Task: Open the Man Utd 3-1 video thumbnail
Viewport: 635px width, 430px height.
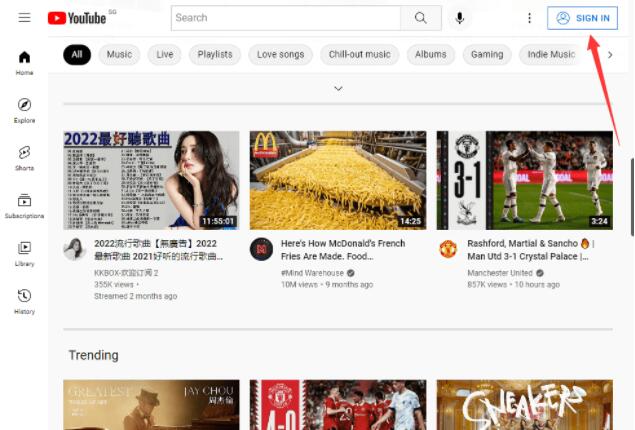Action: click(524, 180)
